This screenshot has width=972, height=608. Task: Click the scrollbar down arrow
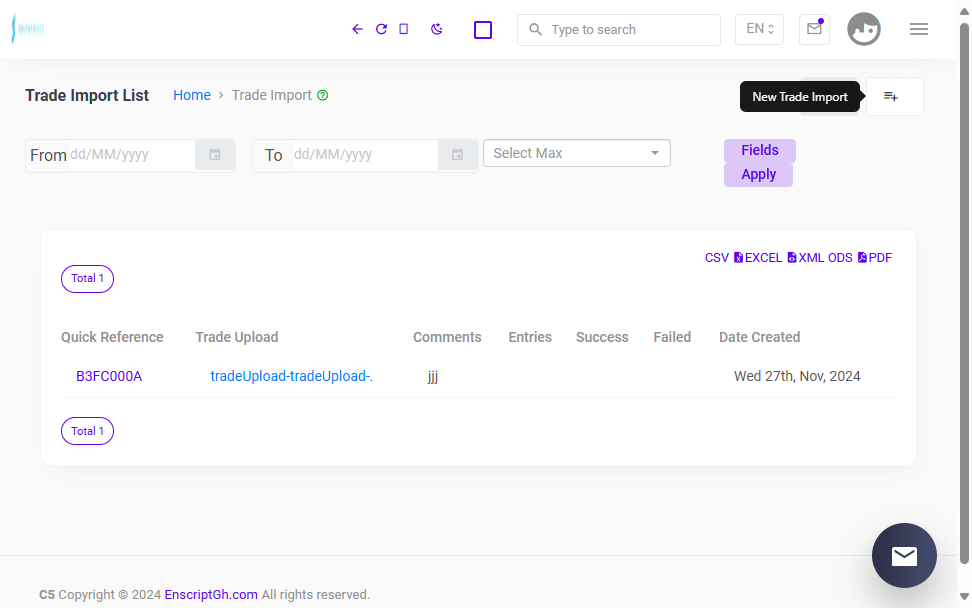tap(965, 596)
